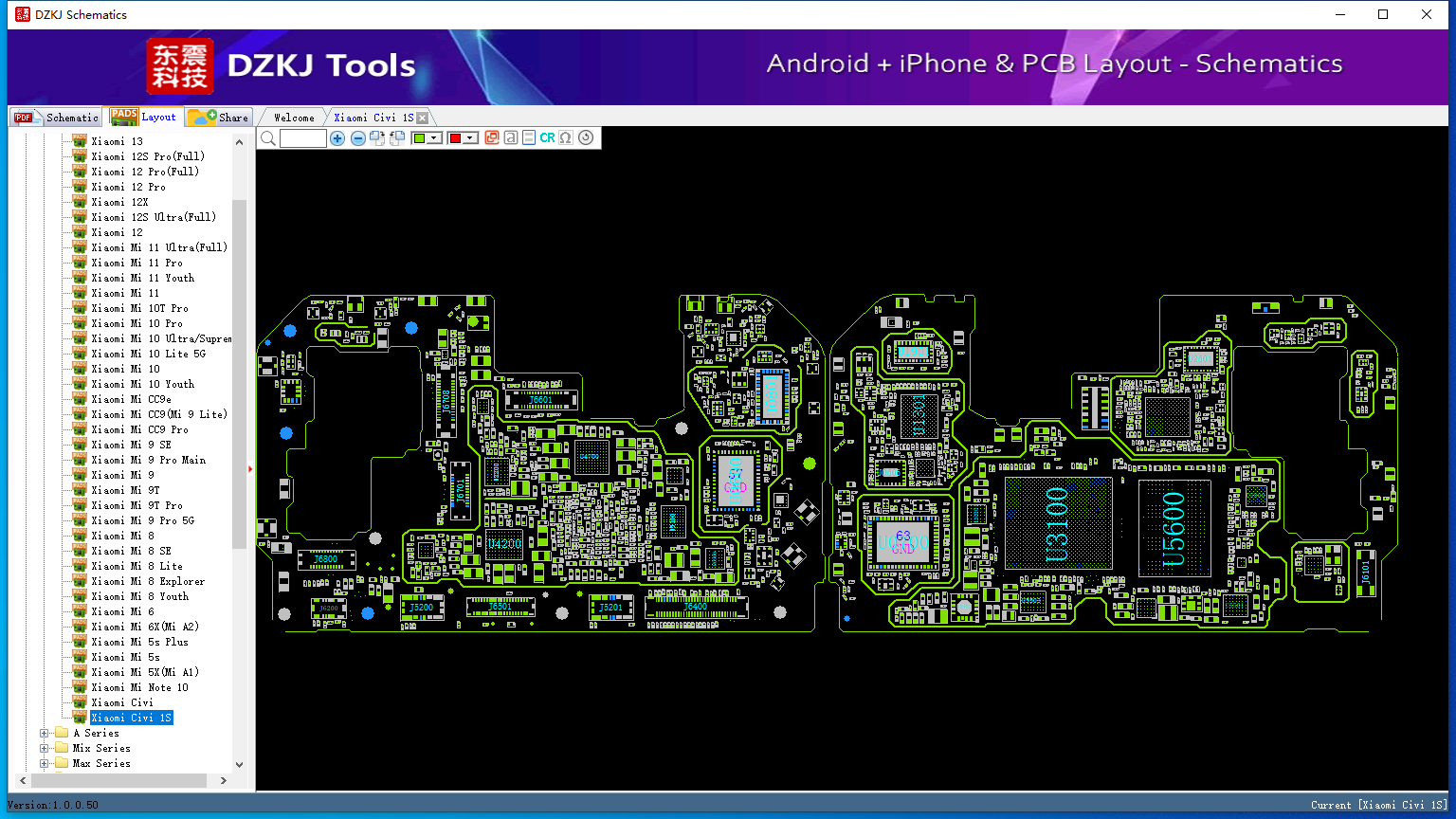Select Xiaomi Mi 8 Explorer in the tree
This screenshot has width=1456, height=819.
click(148, 581)
